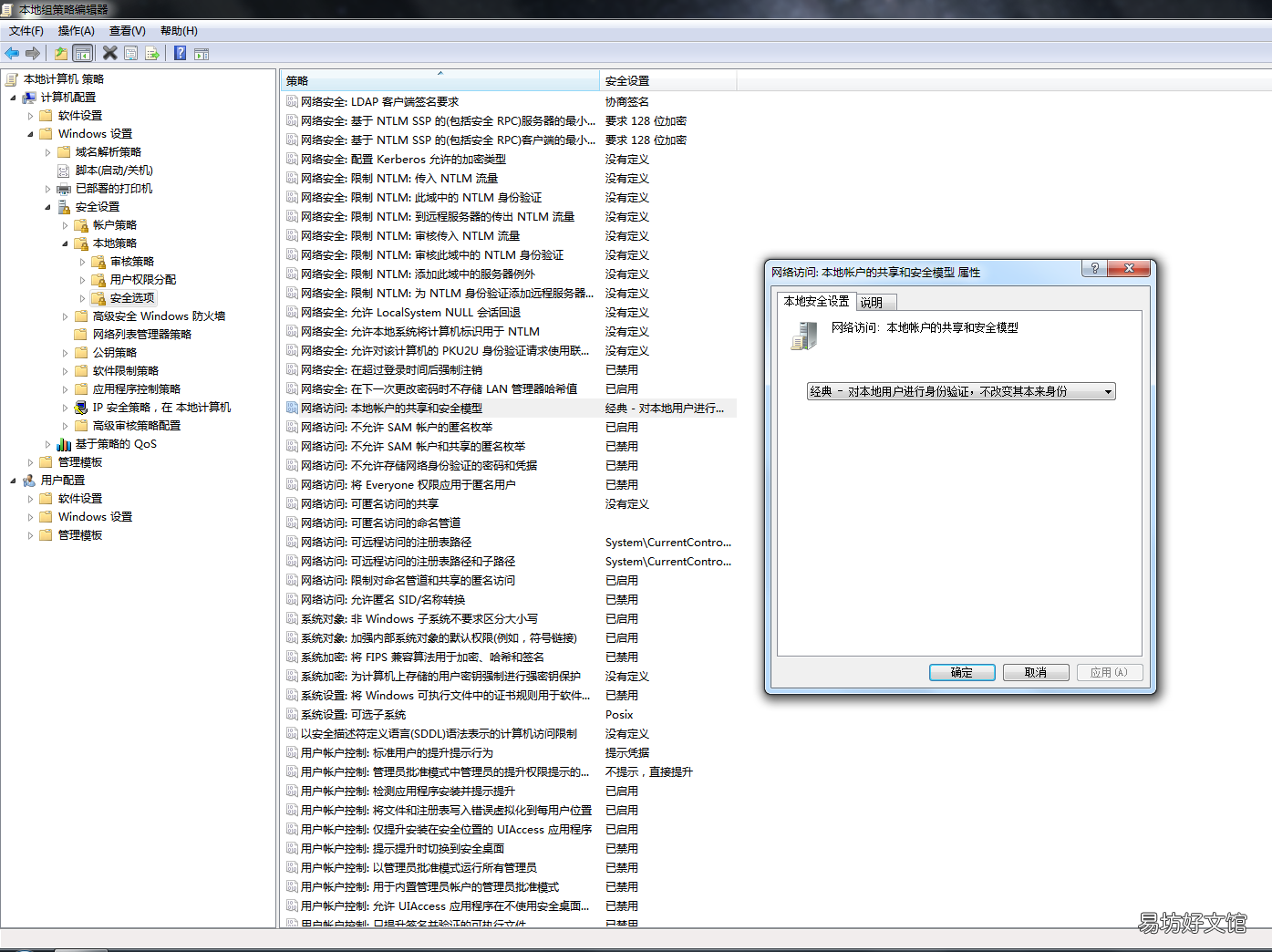
Task: Collapse the 本地策略 tree node
Action: 65,243
